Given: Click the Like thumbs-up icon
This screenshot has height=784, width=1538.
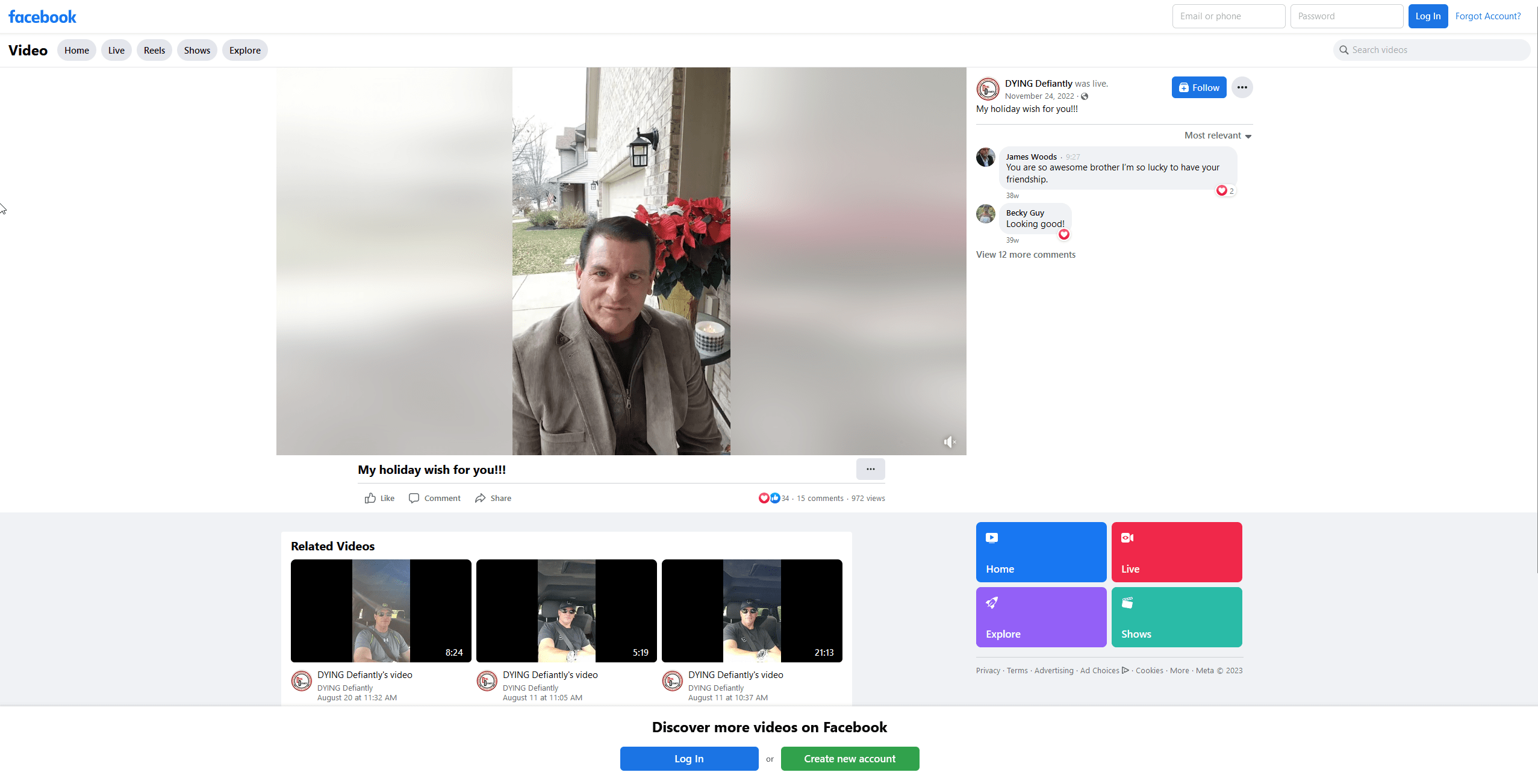Looking at the screenshot, I should [x=370, y=498].
